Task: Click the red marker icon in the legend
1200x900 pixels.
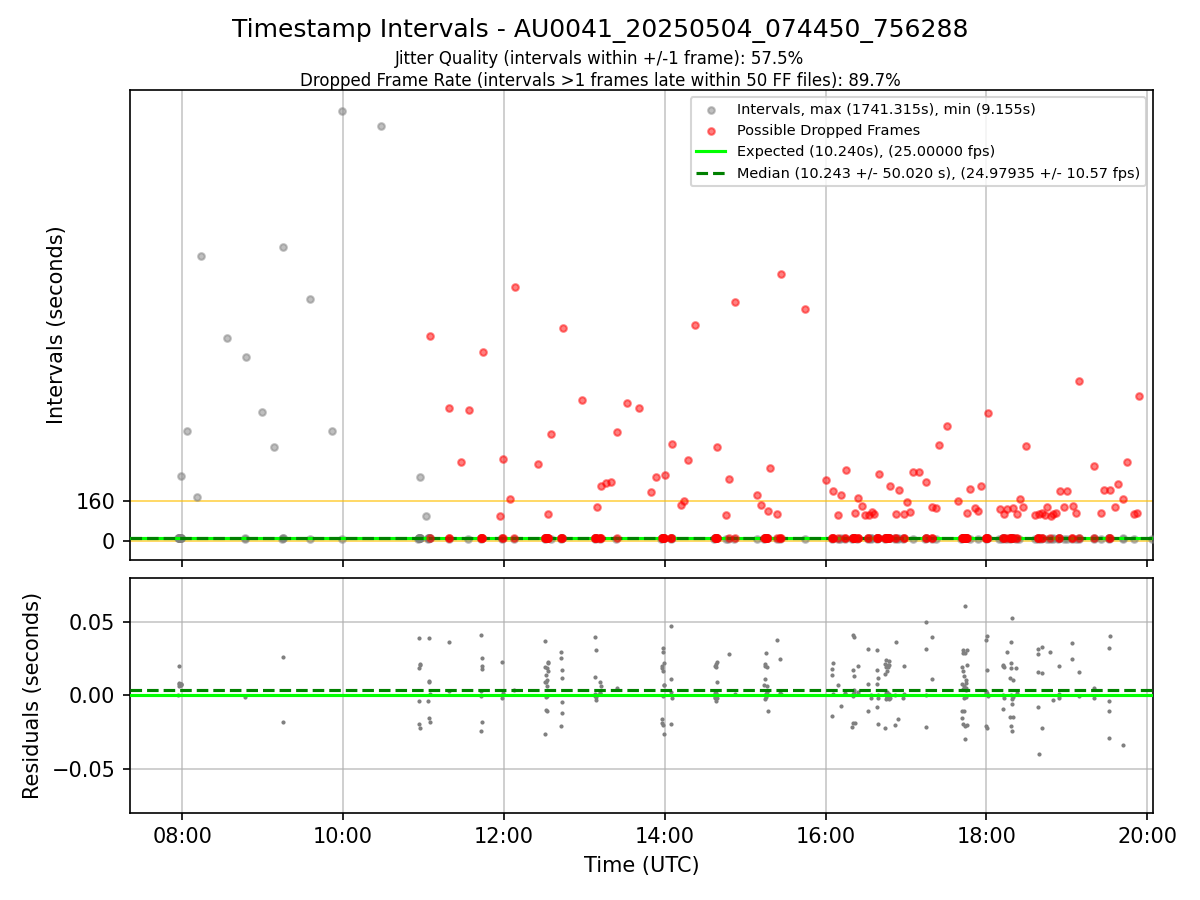Action: (711, 131)
